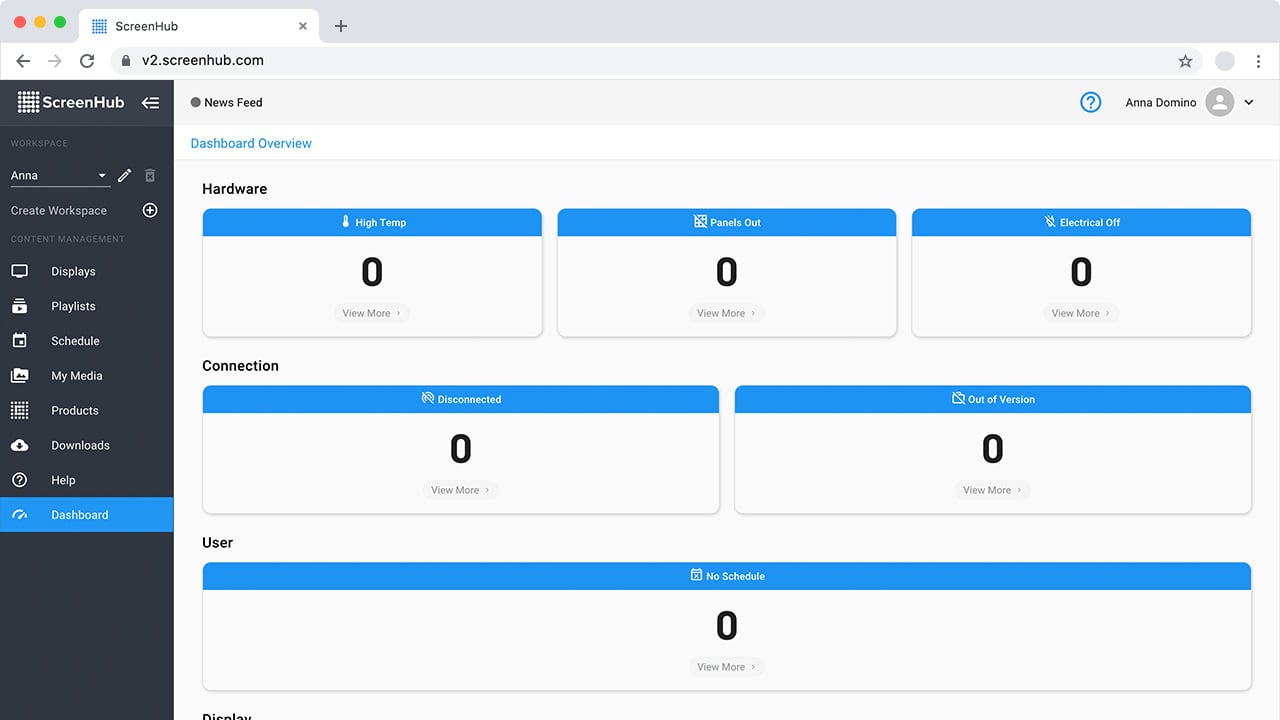Click the No Schedule calendar icon

pos(696,575)
